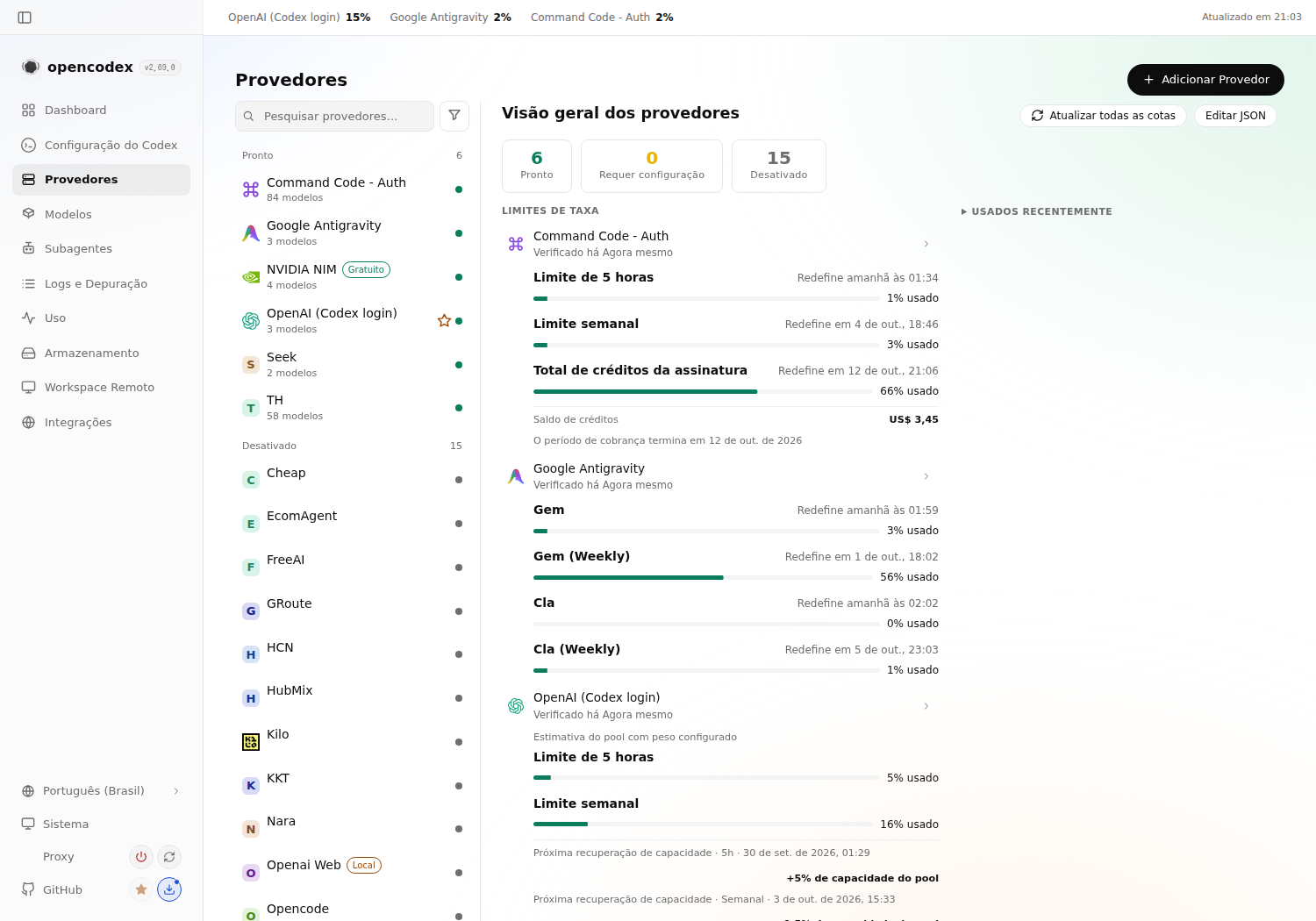Image resolution: width=1316 pixels, height=921 pixels.
Task: Open the Português (Brasil) language selector
Action: coord(101,791)
